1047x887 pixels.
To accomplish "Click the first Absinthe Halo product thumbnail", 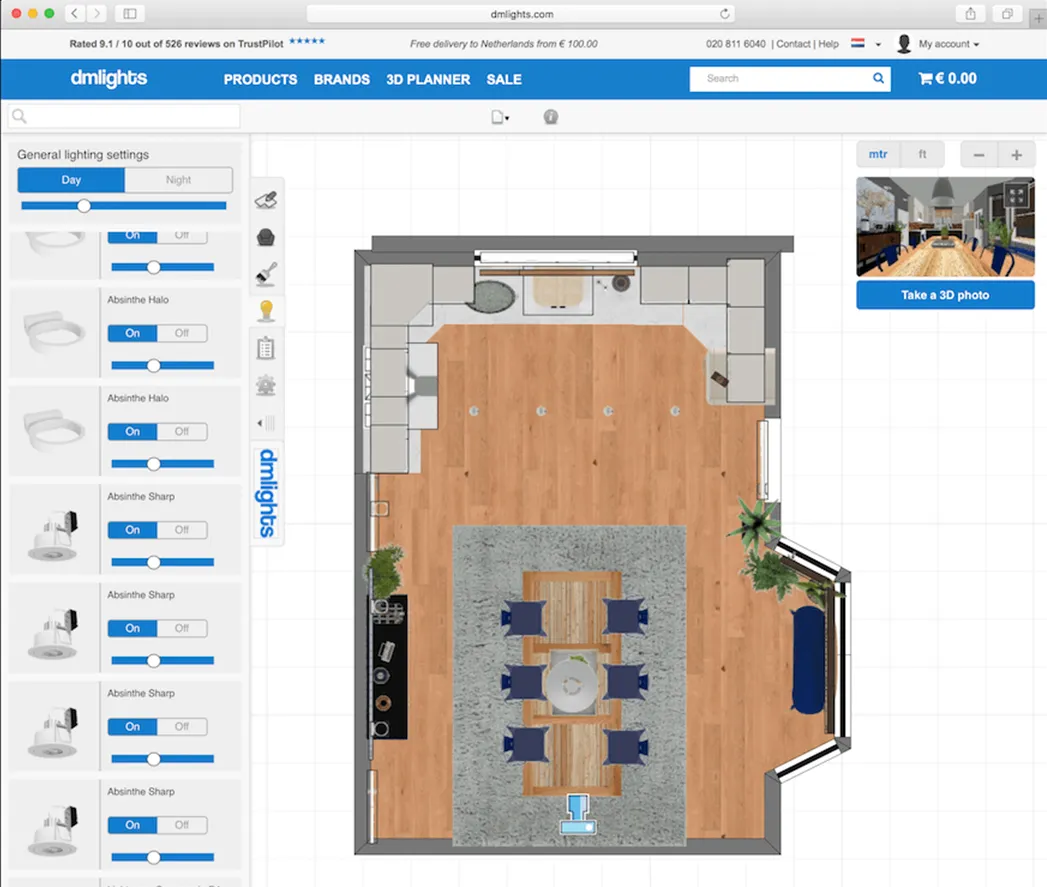I will (54, 332).
